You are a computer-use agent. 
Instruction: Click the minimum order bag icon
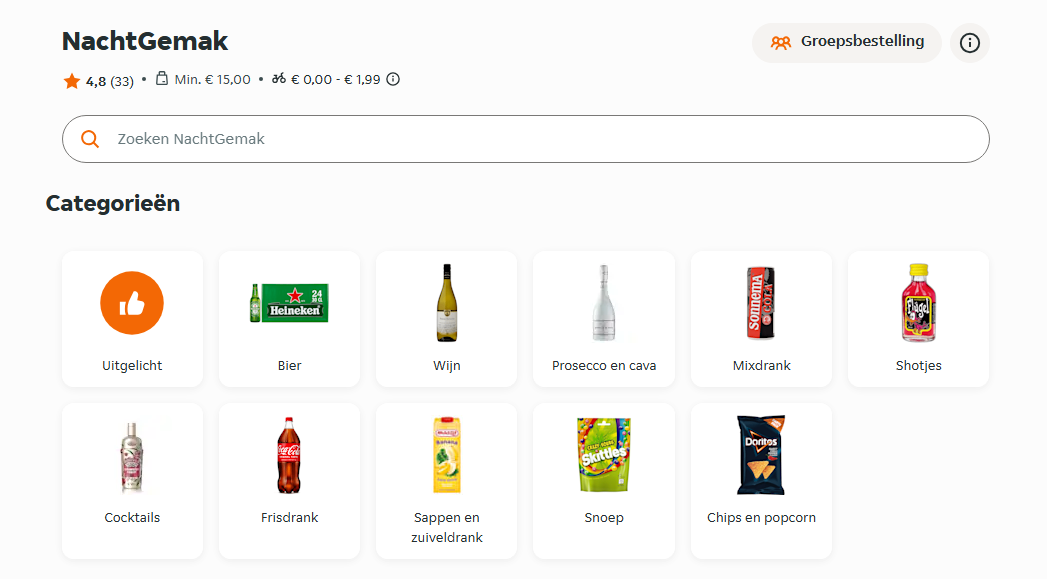pos(162,79)
